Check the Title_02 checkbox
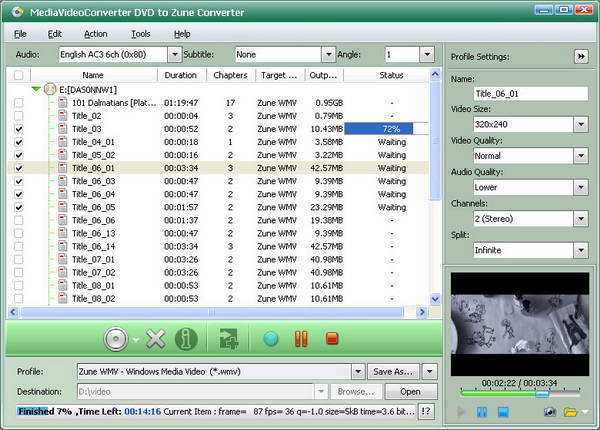 (x=18, y=116)
